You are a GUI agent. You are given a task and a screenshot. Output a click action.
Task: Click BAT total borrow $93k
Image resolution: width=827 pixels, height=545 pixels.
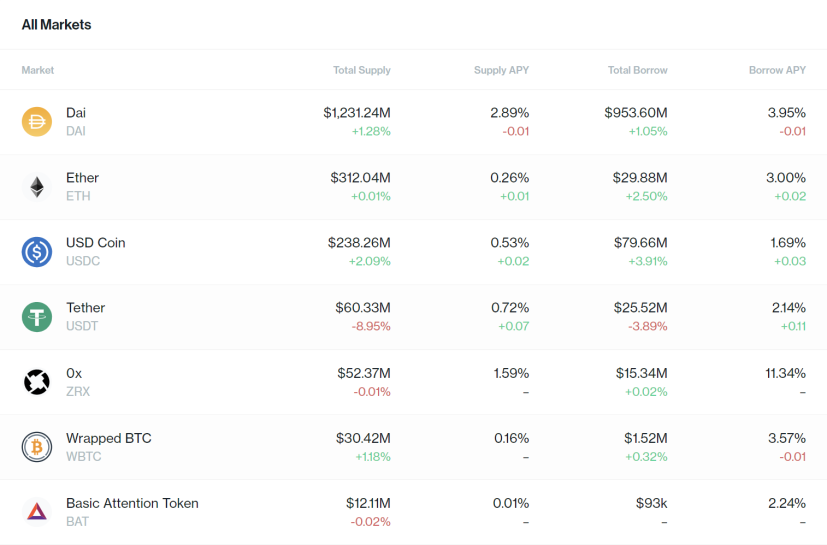[x=652, y=503]
